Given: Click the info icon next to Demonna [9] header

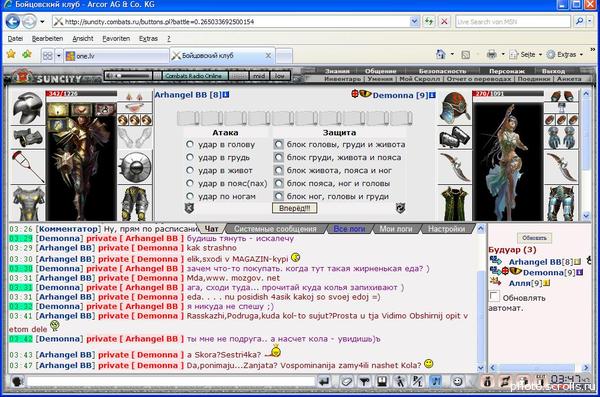Looking at the screenshot, I should pyautogui.click(x=432, y=95).
